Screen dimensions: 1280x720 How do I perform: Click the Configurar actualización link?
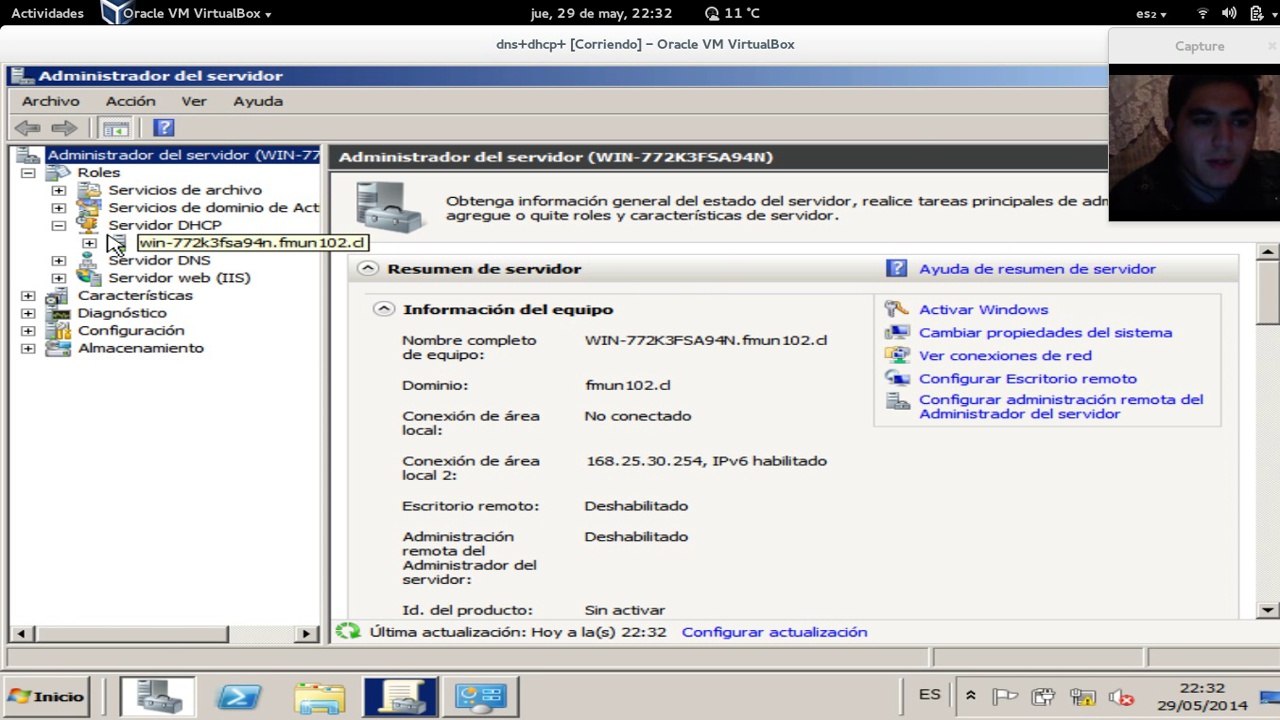(x=774, y=632)
